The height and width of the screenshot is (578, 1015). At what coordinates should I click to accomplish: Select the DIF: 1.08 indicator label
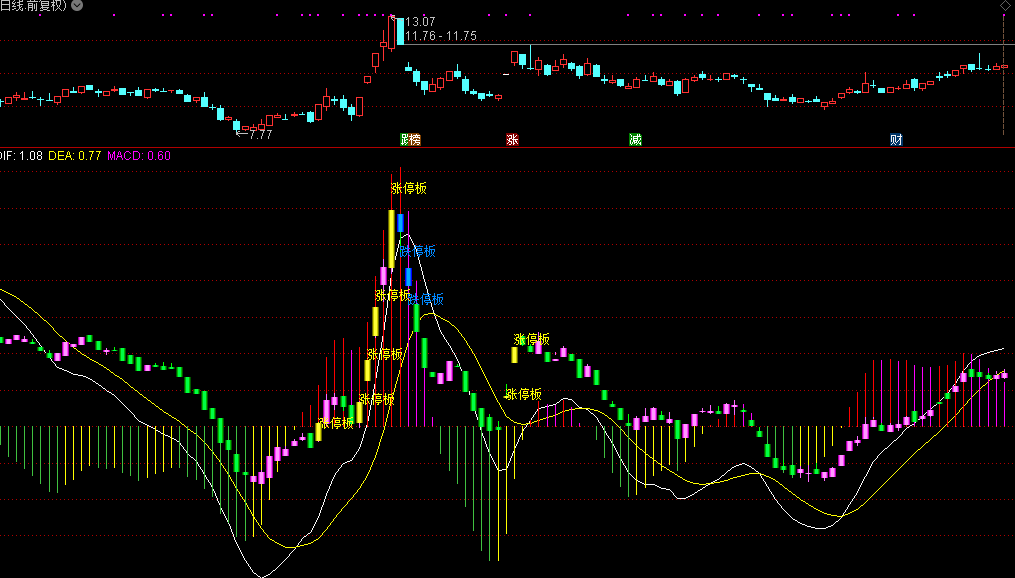click(x=20, y=155)
